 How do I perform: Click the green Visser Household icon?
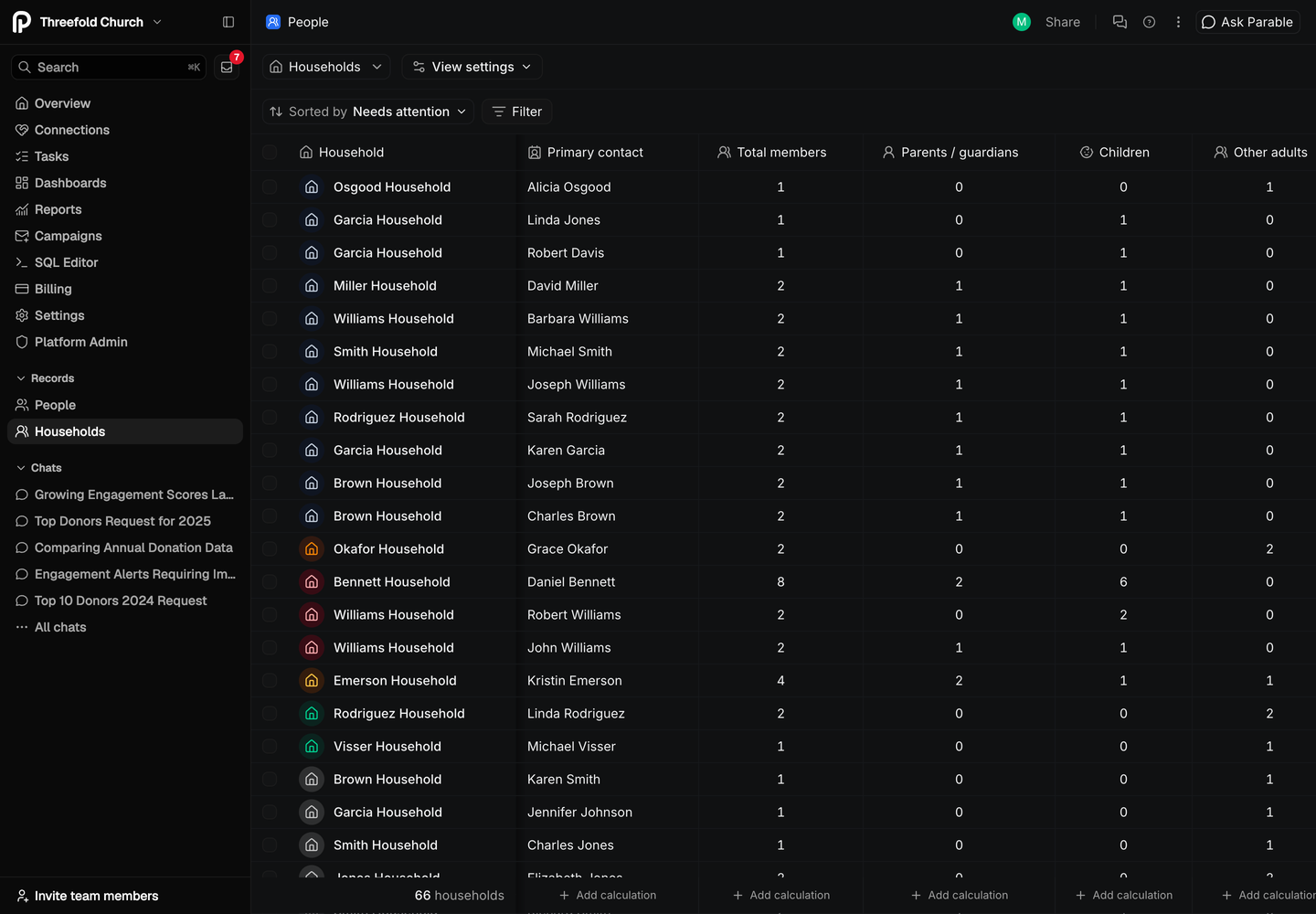312,747
